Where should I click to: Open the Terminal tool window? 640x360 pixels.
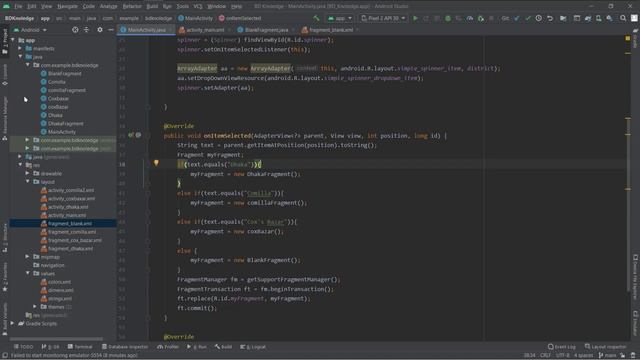80,347
